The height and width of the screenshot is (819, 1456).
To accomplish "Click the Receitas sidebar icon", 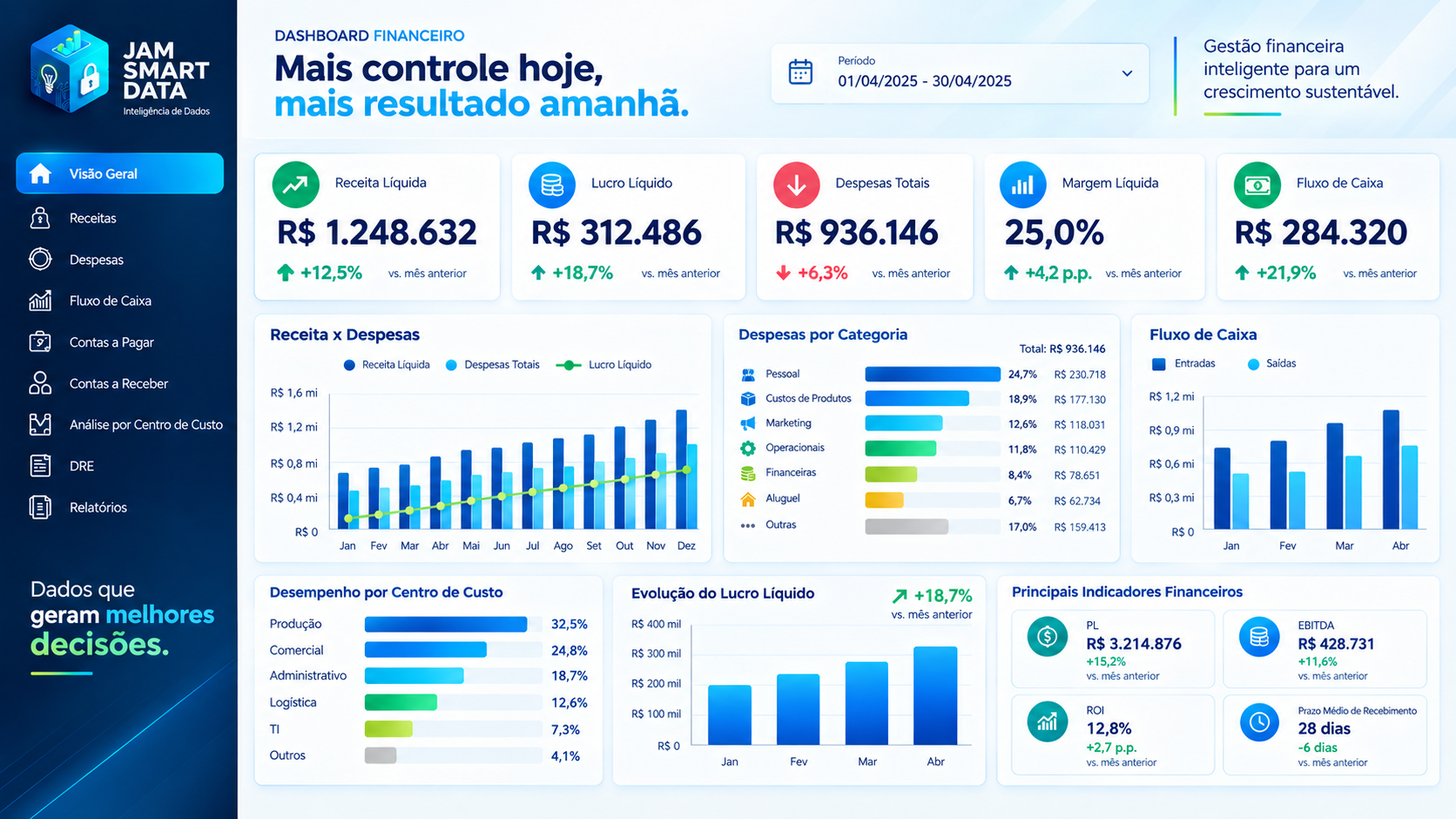I will [40, 218].
